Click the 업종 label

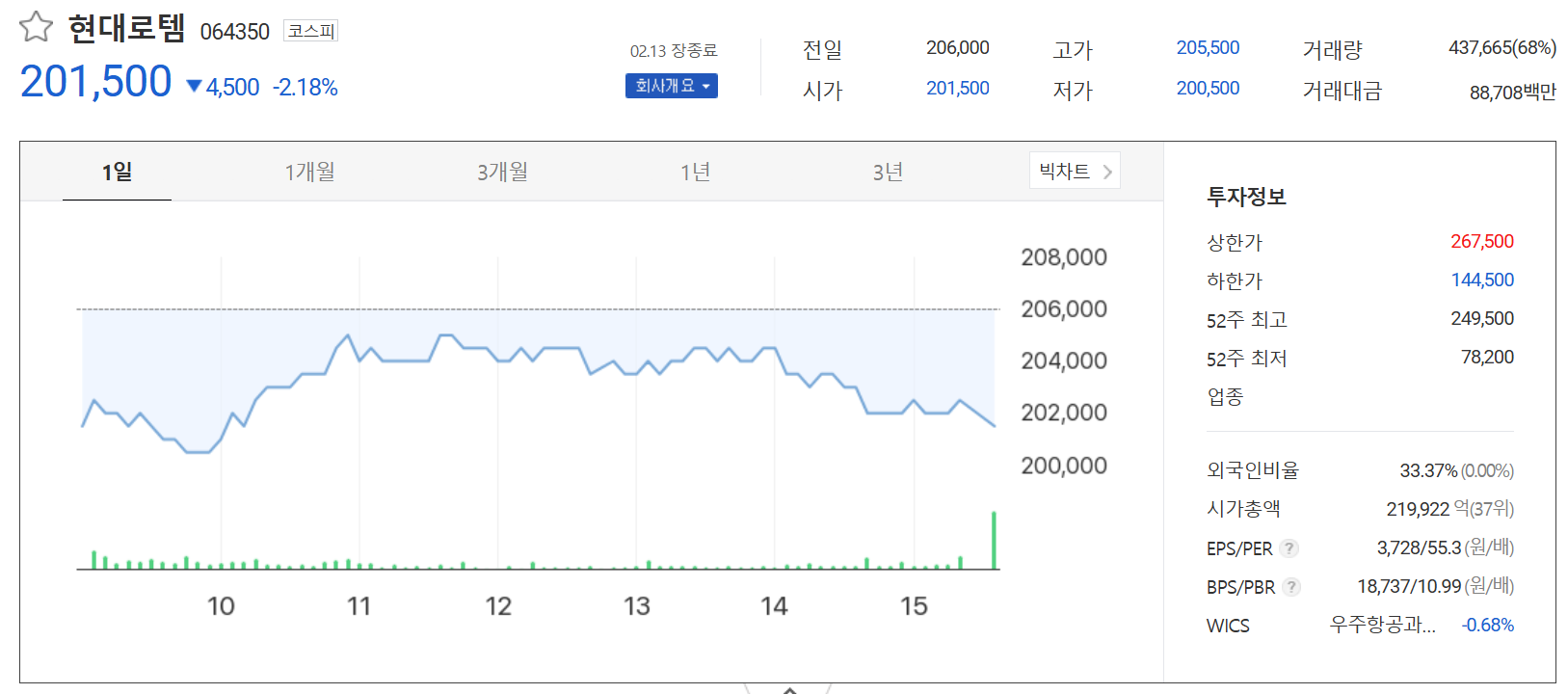point(1225,397)
